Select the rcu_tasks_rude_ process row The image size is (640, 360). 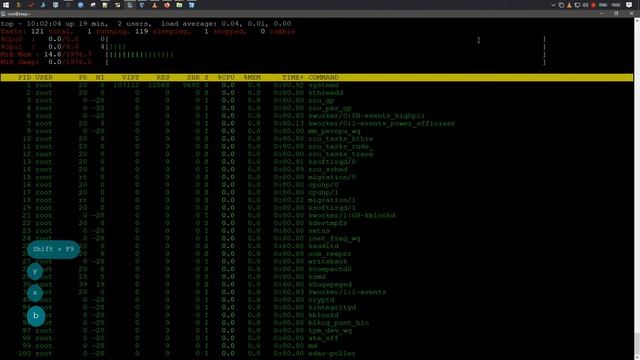317,147
